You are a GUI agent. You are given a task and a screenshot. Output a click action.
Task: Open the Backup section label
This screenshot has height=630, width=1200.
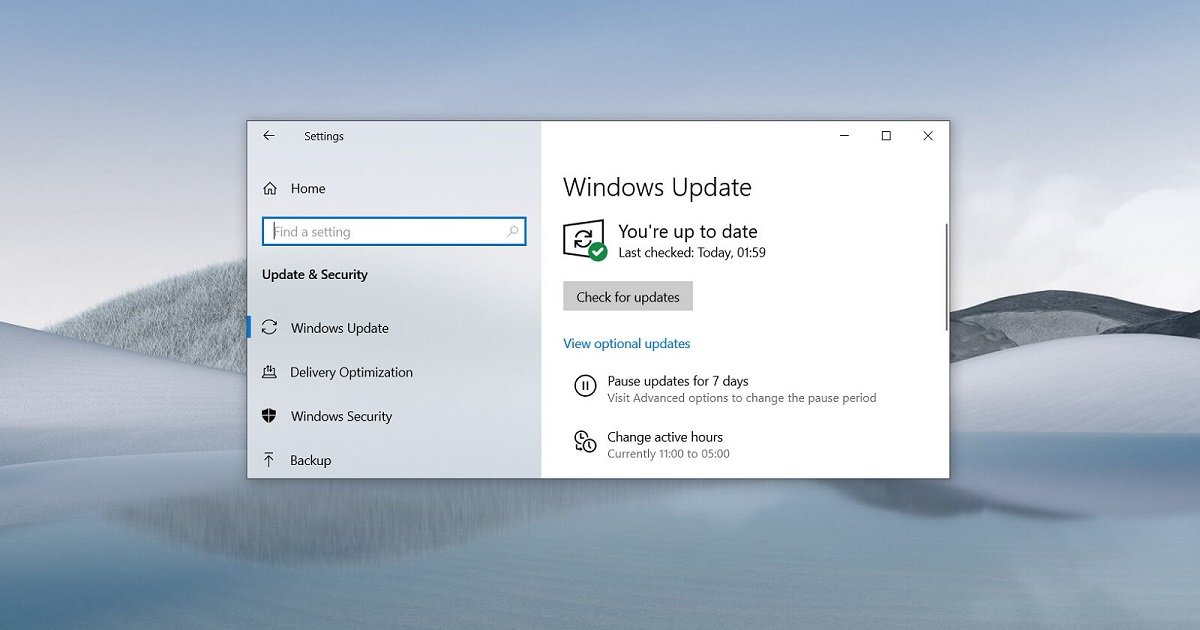coord(310,460)
